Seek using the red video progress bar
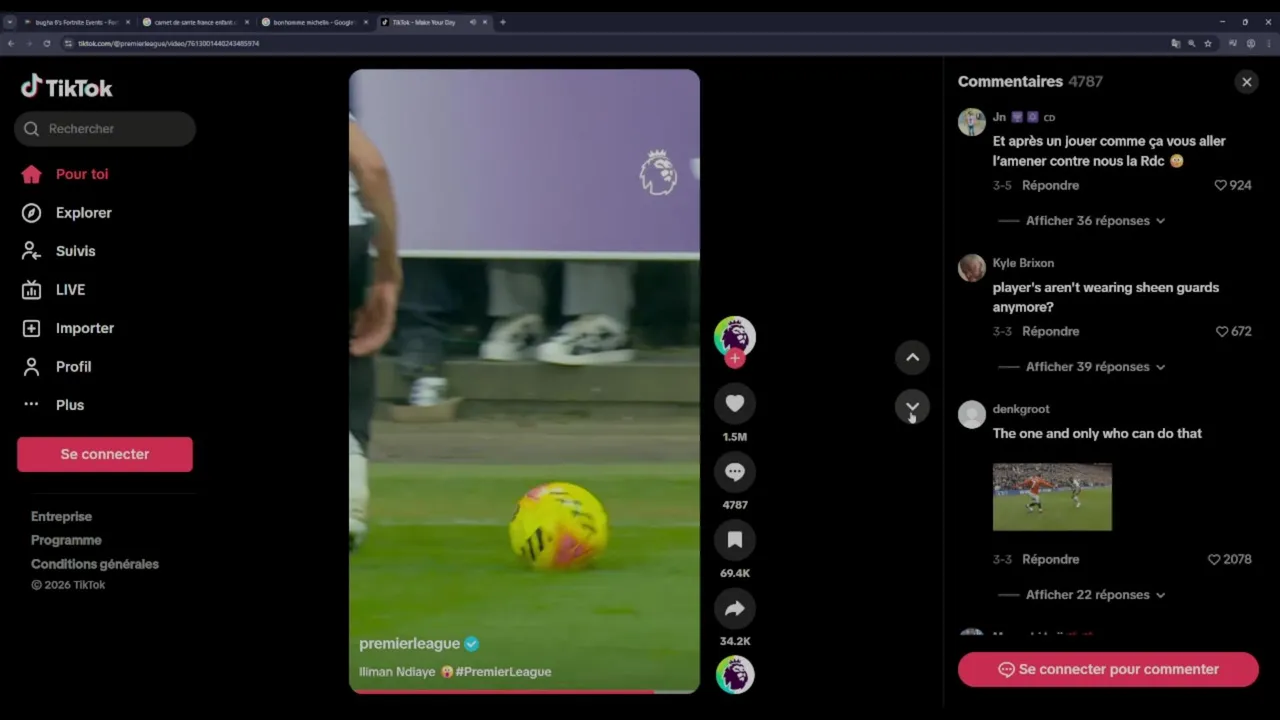The height and width of the screenshot is (720, 1280). [x=524, y=691]
